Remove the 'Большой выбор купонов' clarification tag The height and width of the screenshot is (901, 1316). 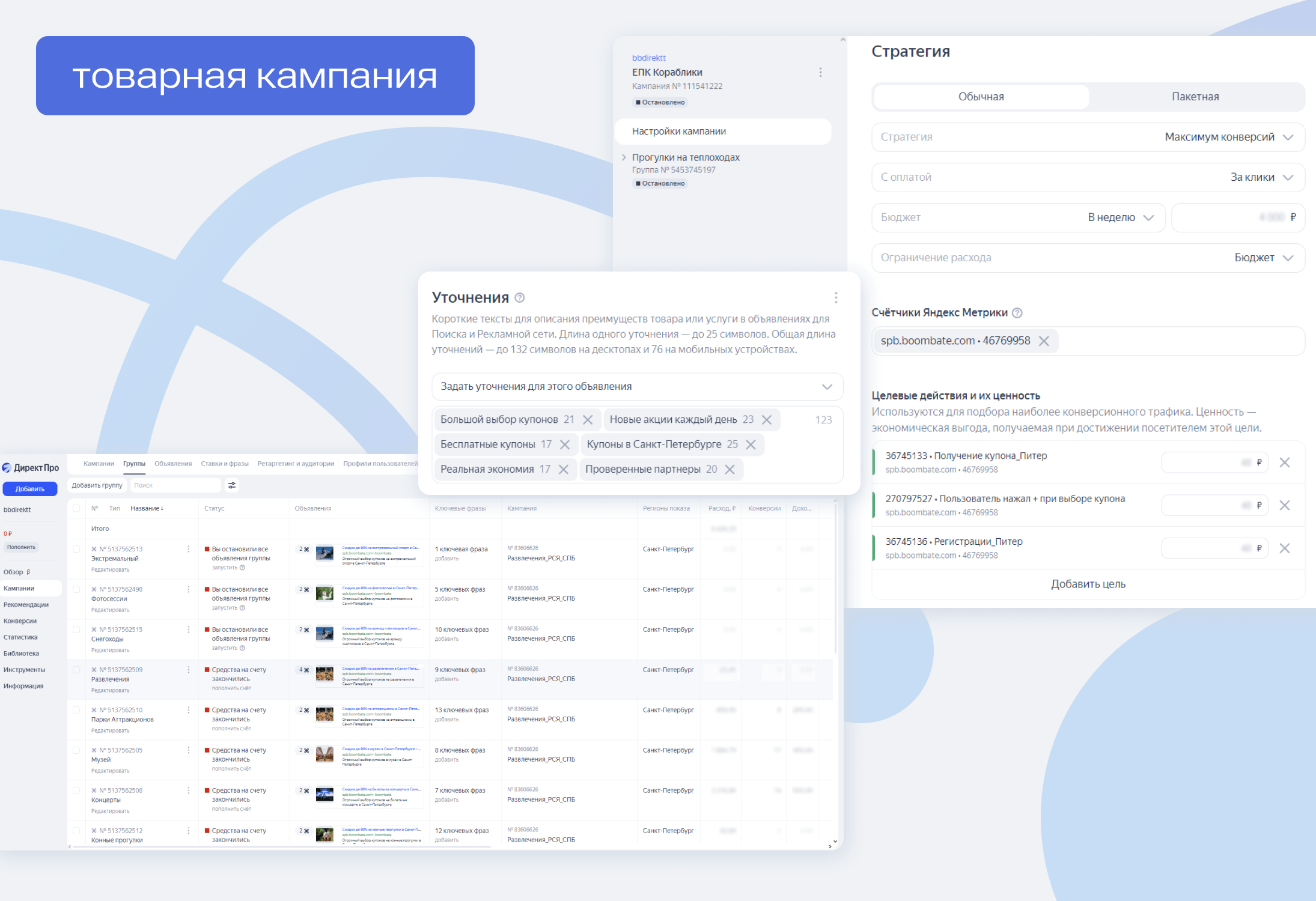588,420
